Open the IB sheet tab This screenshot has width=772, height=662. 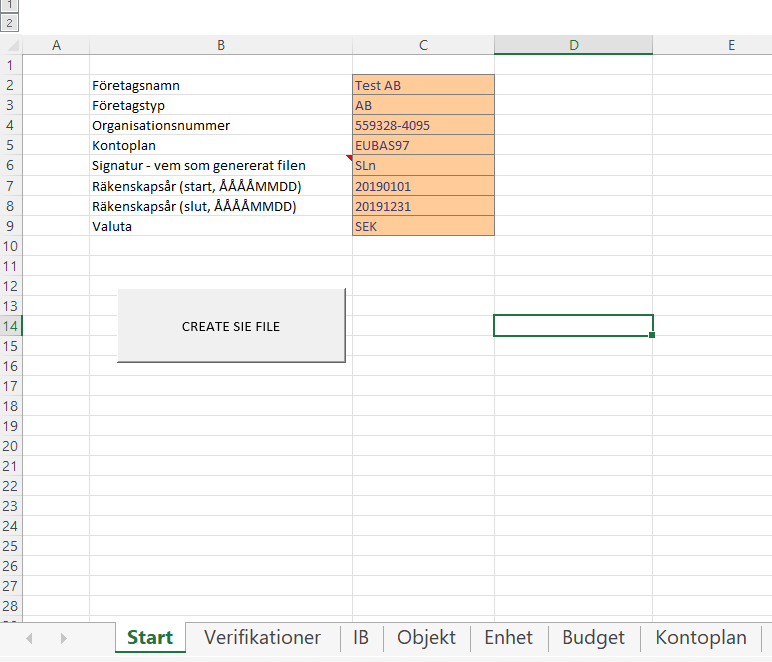(x=360, y=638)
